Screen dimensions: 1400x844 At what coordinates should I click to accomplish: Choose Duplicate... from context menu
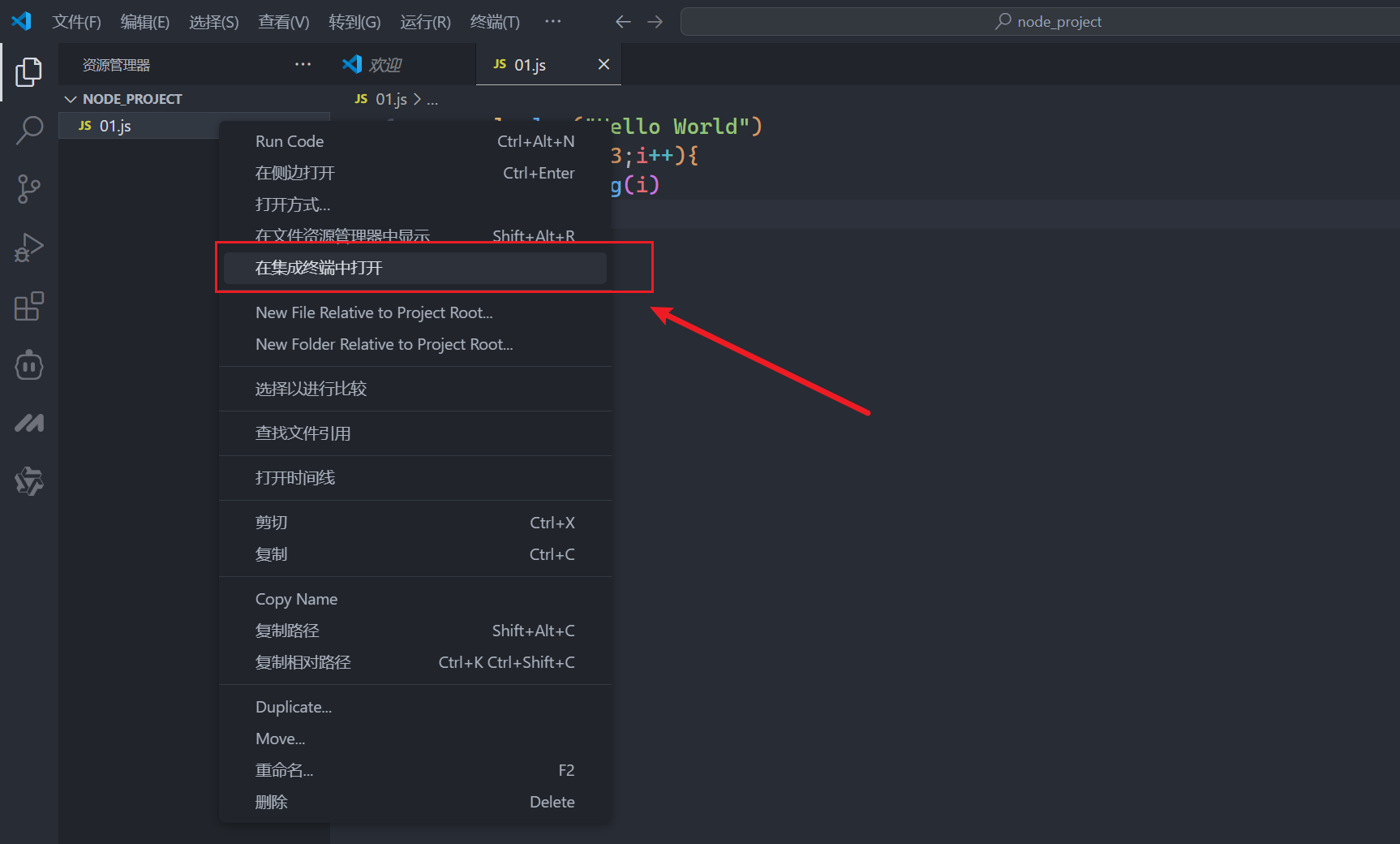point(414,707)
